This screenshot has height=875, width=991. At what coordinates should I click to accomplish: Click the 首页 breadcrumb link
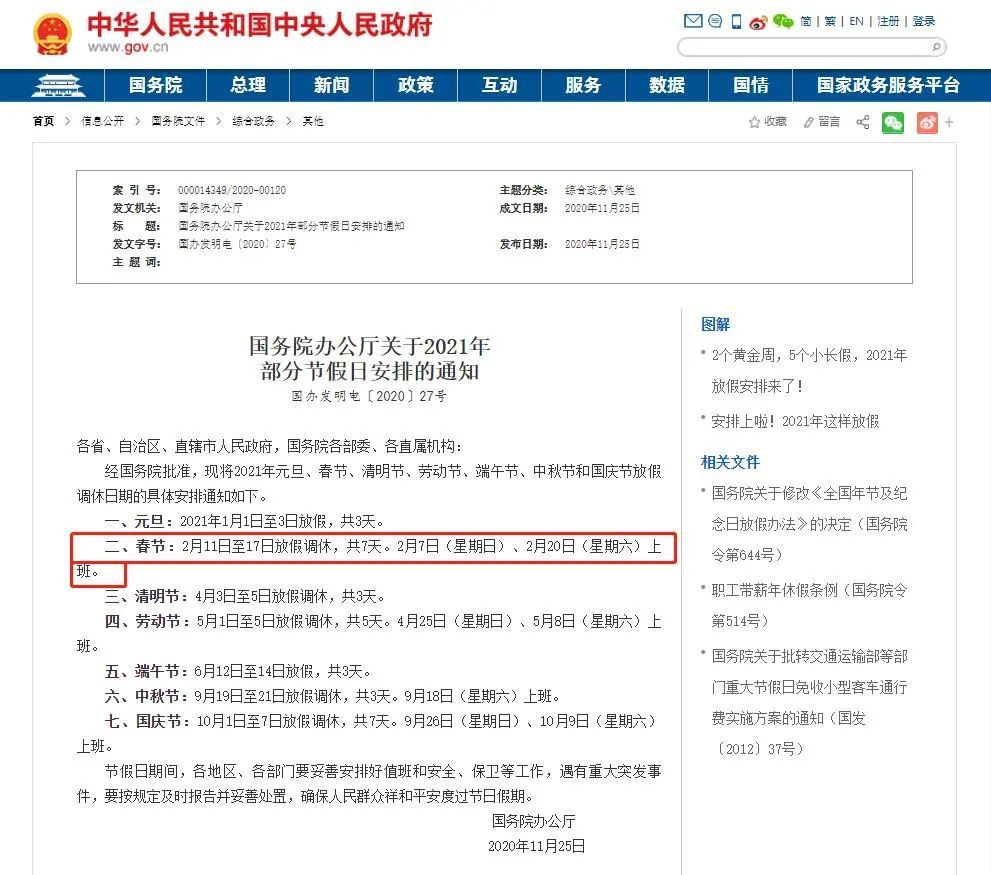[42, 120]
